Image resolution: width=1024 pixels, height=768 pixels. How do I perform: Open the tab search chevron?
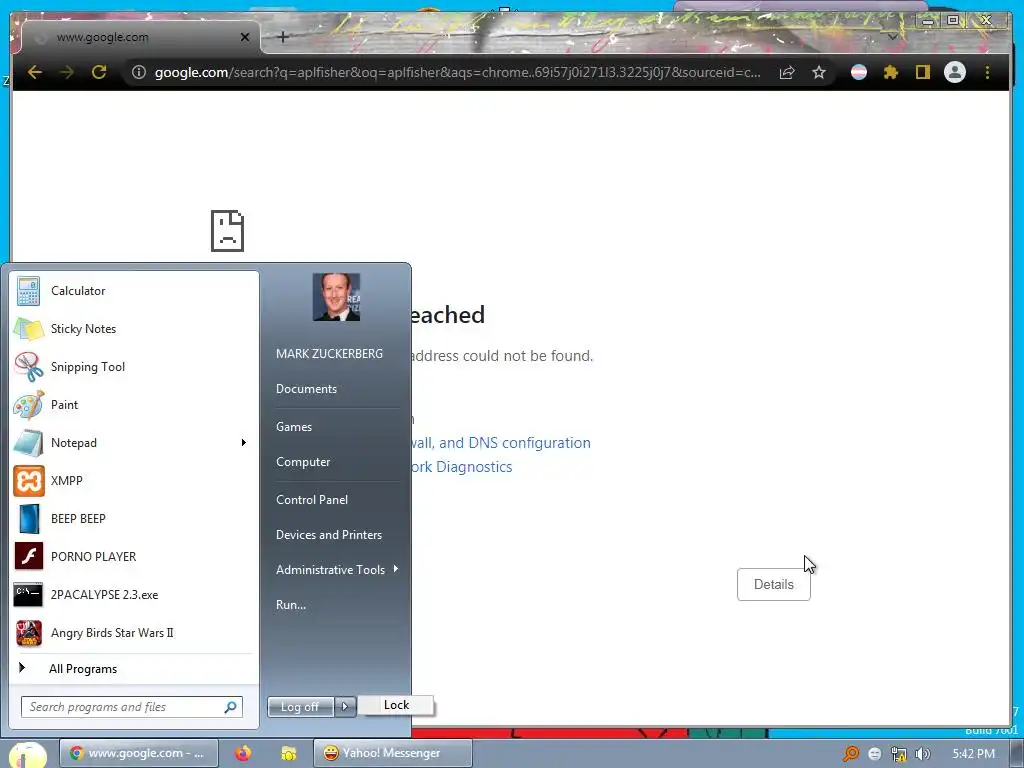(893, 37)
